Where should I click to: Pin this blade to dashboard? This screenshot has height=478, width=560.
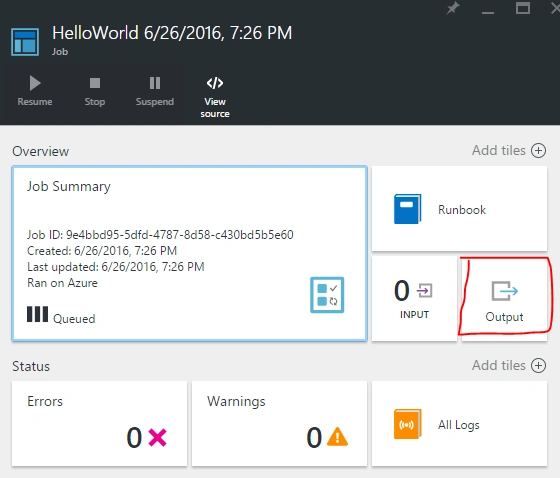pos(453,8)
